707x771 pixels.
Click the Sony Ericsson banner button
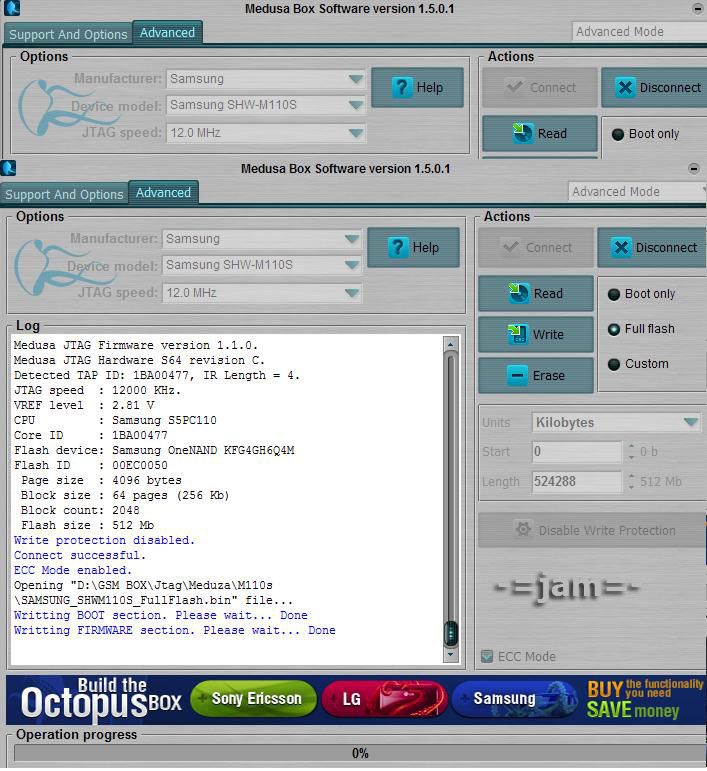click(x=253, y=699)
